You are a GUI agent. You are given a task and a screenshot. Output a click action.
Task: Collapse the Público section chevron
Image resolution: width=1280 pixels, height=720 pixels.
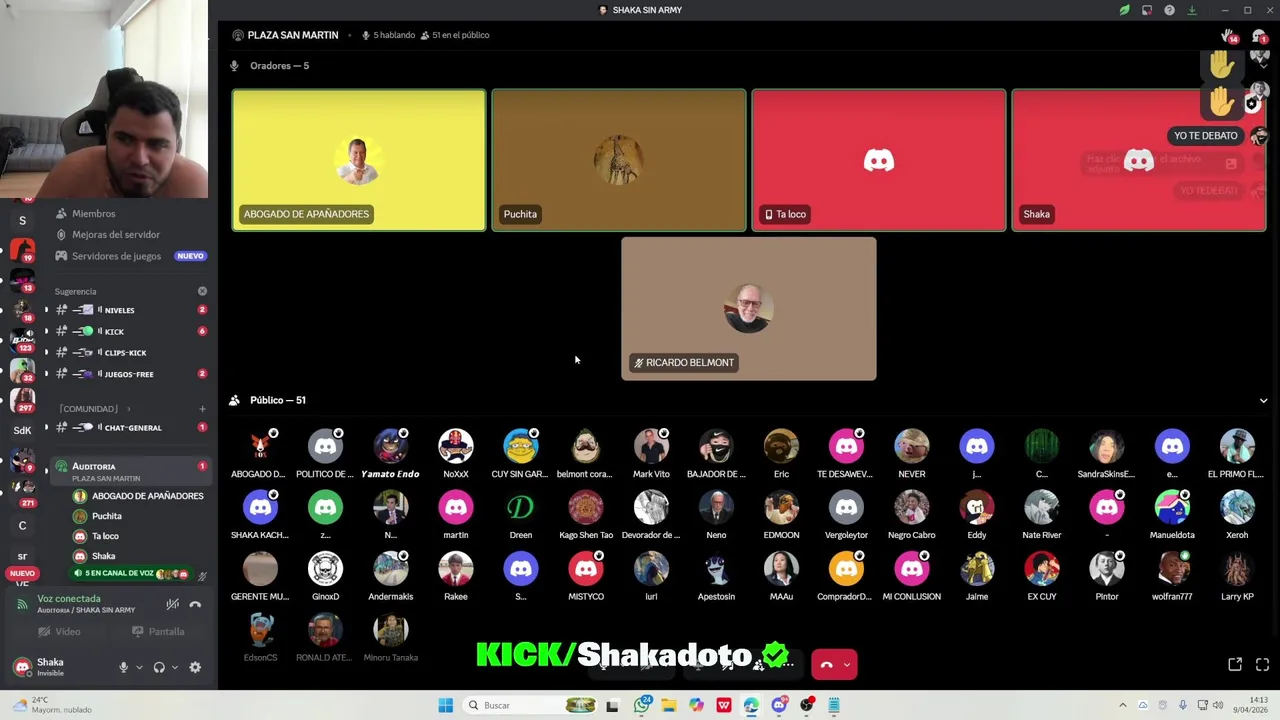[x=1263, y=400]
